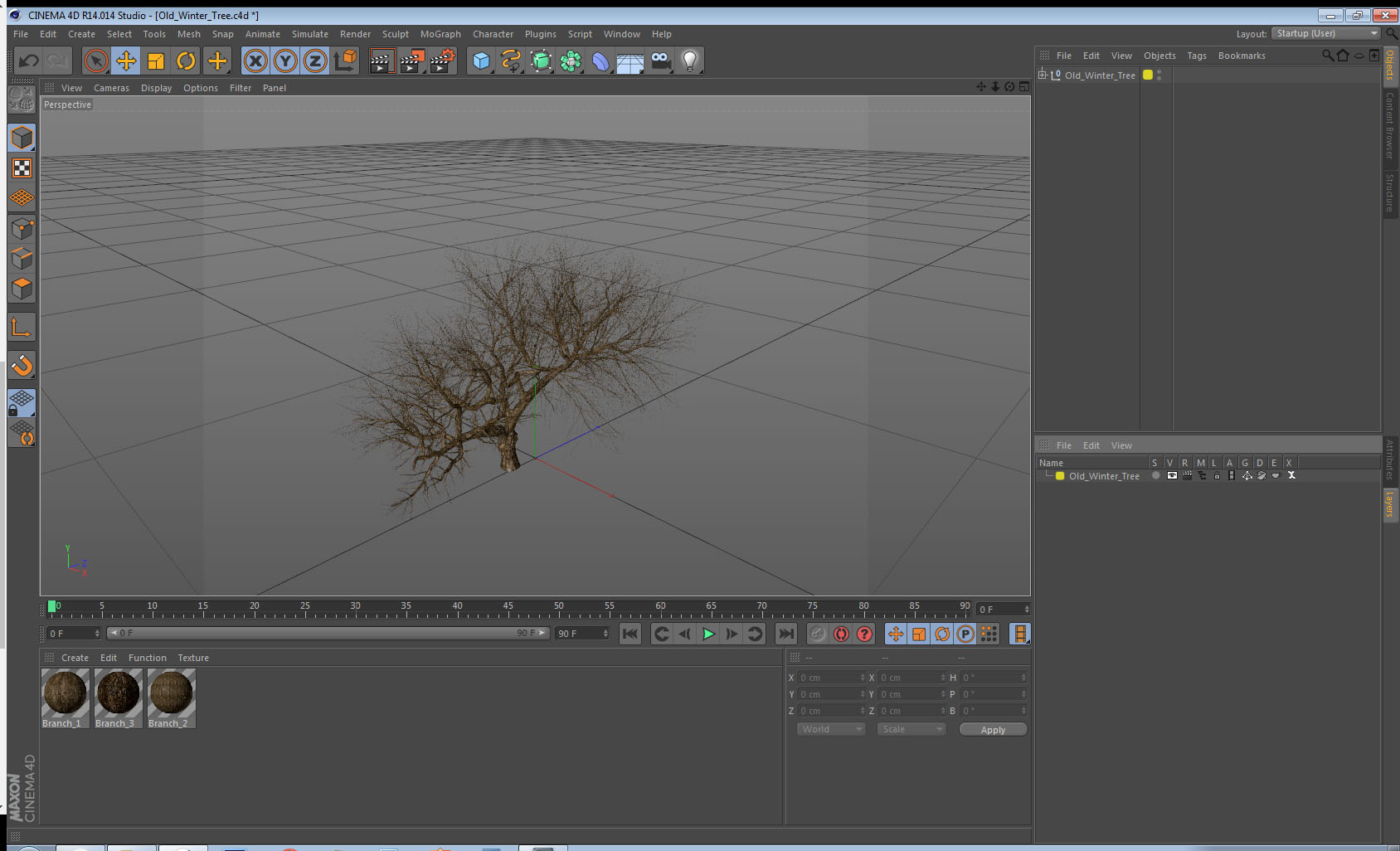Activate the Rotate tool in top toolbar
The image size is (1400, 851).
[187, 61]
